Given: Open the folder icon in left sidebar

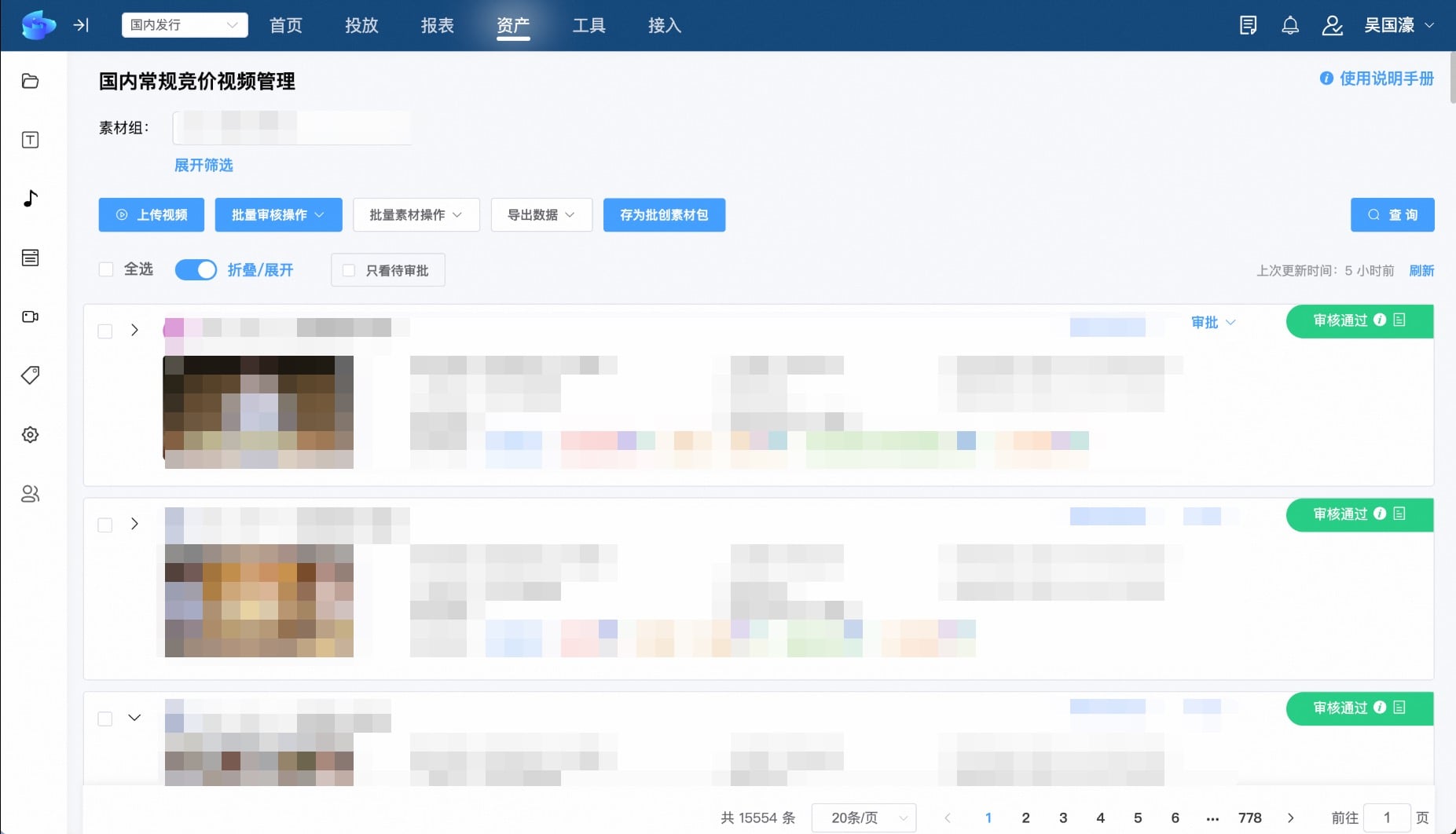Looking at the screenshot, I should (x=30, y=81).
